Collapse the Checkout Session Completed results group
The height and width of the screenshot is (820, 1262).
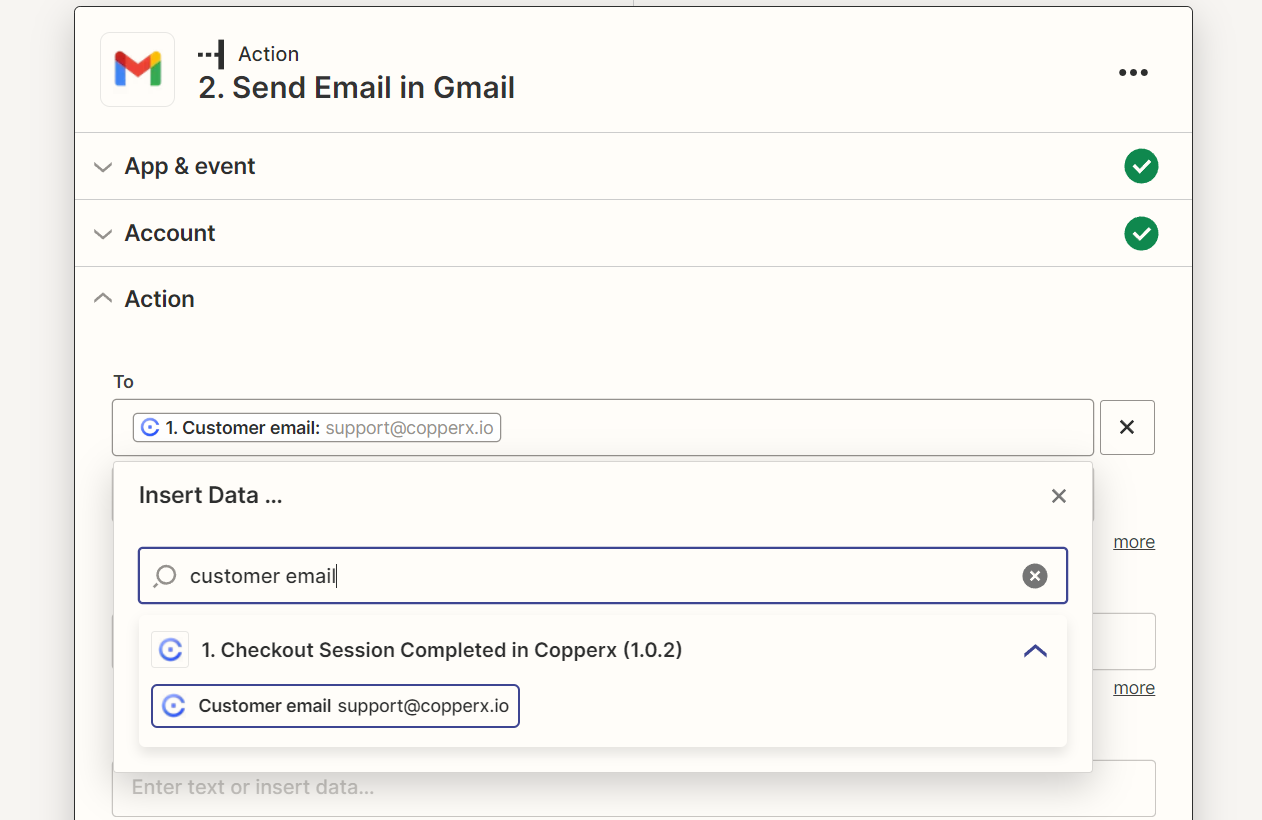tap(1036, 651)
